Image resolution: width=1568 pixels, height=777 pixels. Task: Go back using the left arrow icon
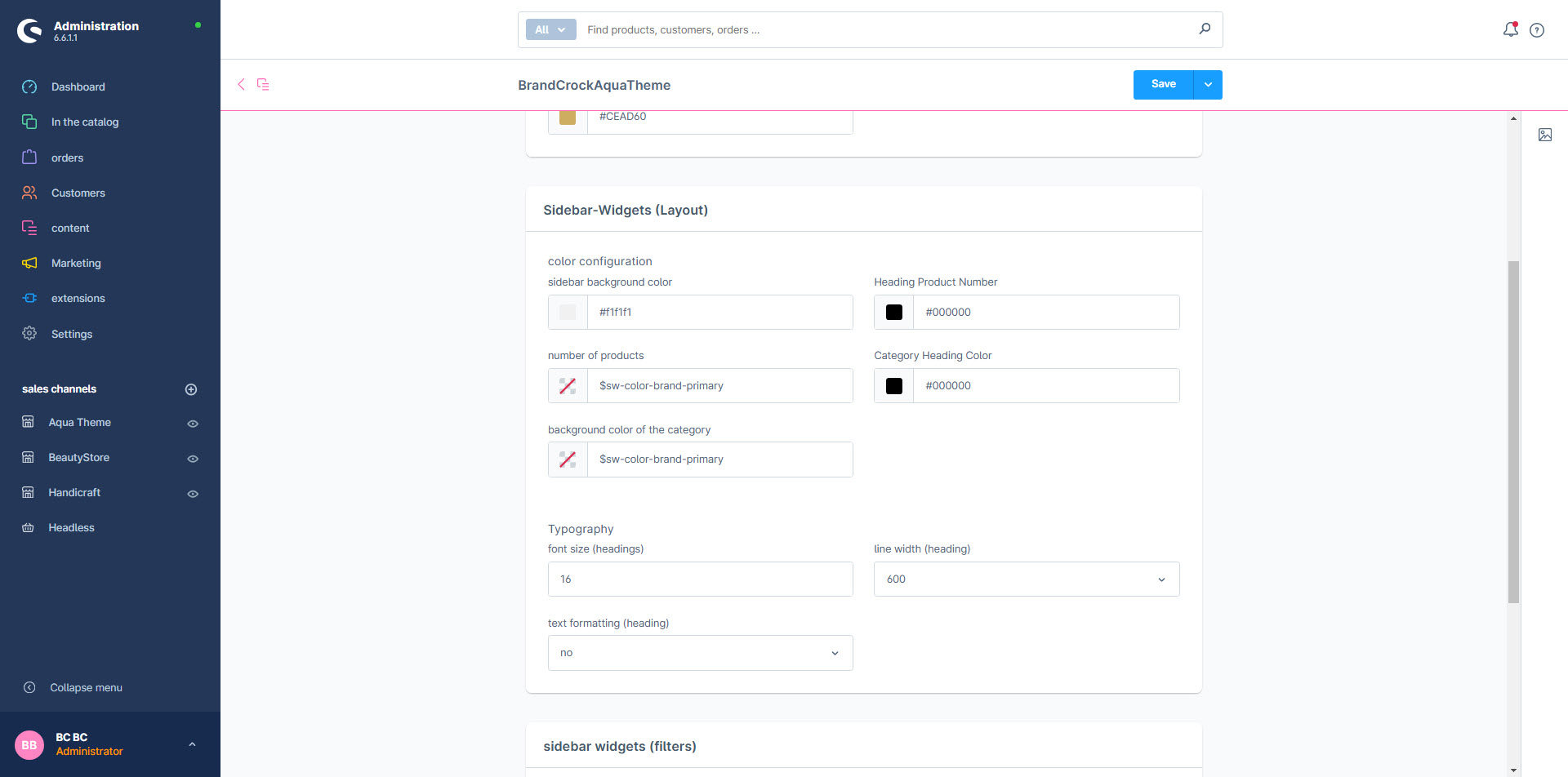point(241,84)
